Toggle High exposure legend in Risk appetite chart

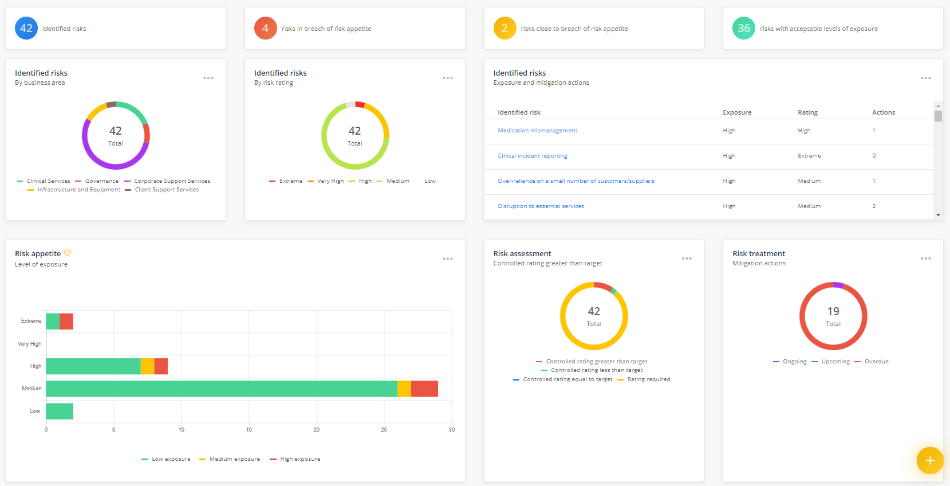(x=300, y=459)
